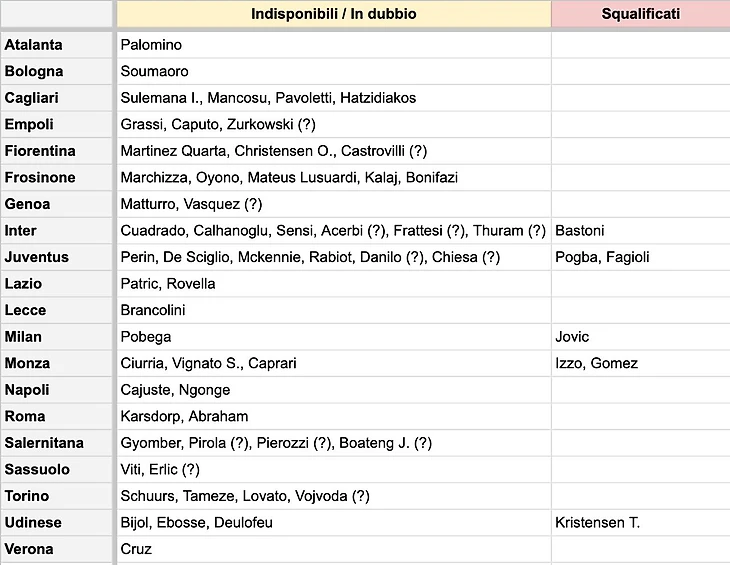Image resolution: width=730 pixels, height=565 pixels.
Task: Select the Torino unavailable players cell
Action: (x=334, y=496)
